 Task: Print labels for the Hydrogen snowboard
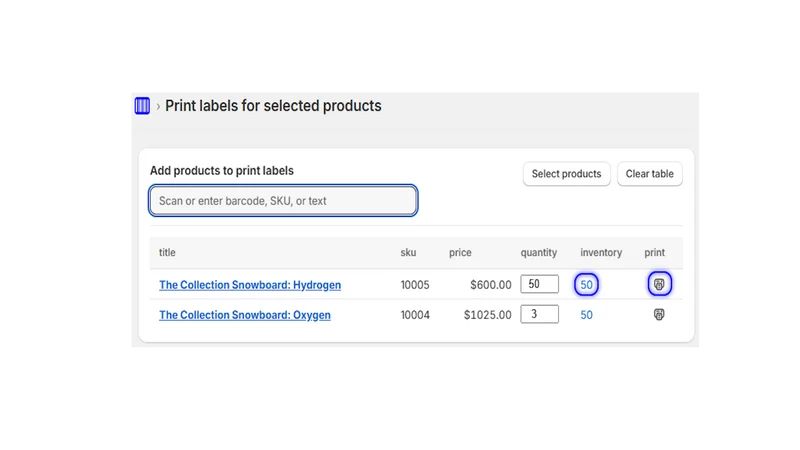pyautogui.click(x=659, y=284)
